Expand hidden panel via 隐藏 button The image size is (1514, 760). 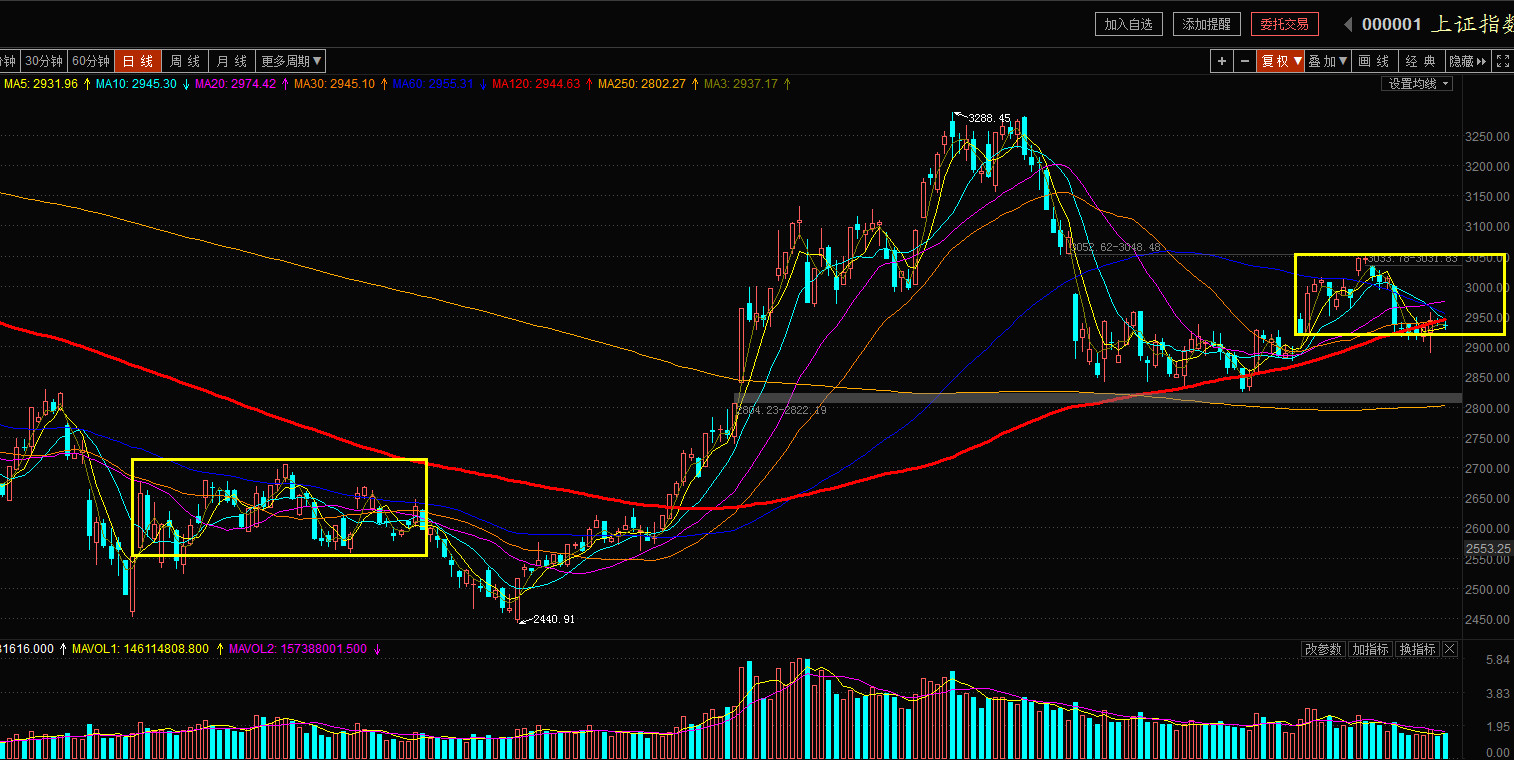click(1467, 61)
